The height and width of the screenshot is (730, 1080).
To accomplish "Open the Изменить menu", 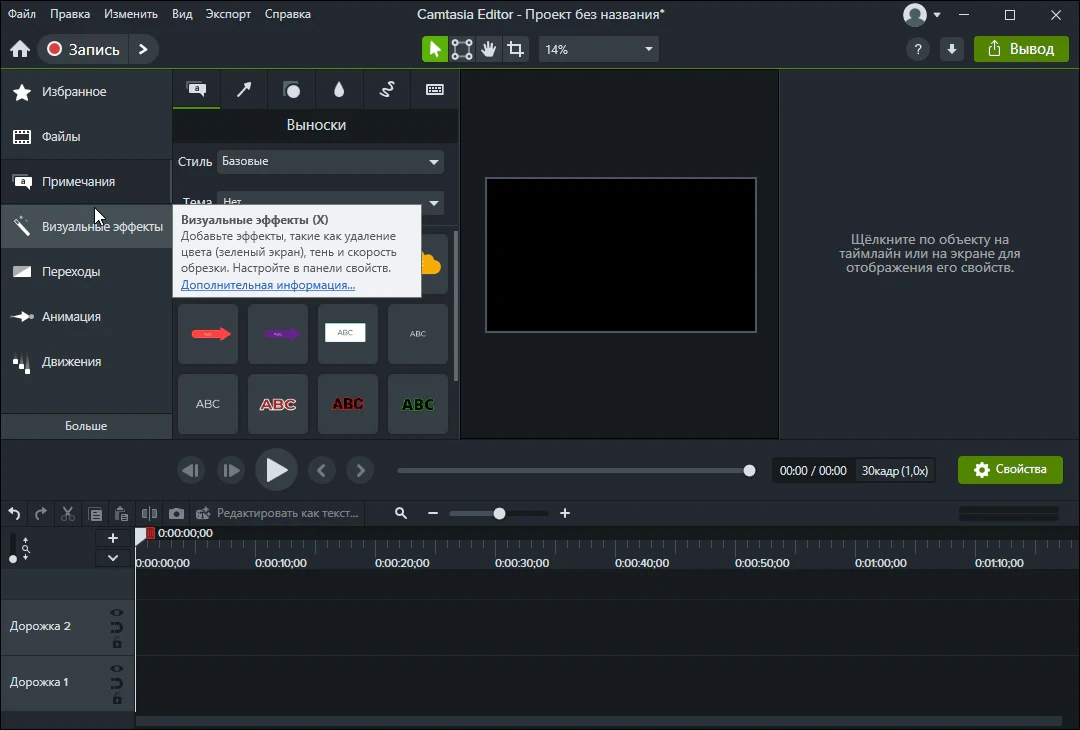I will (131, 14).
